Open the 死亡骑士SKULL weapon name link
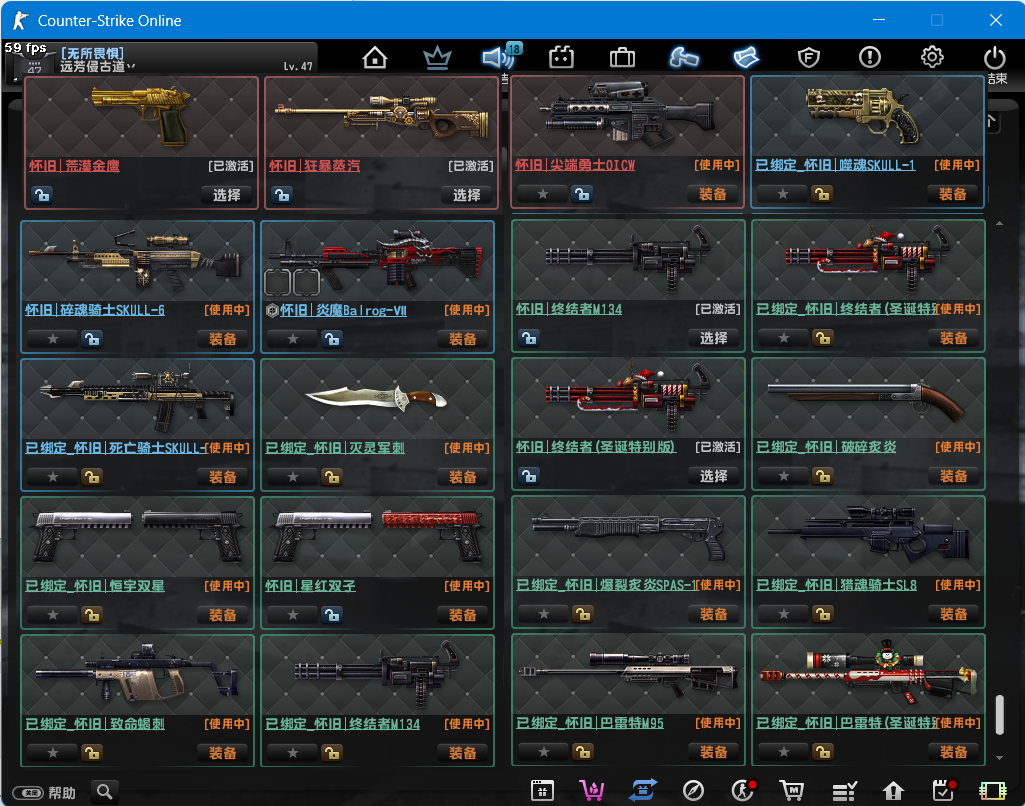Viewport: 1025px width, 806px height. pyautogui.click(x=115, y=448)
